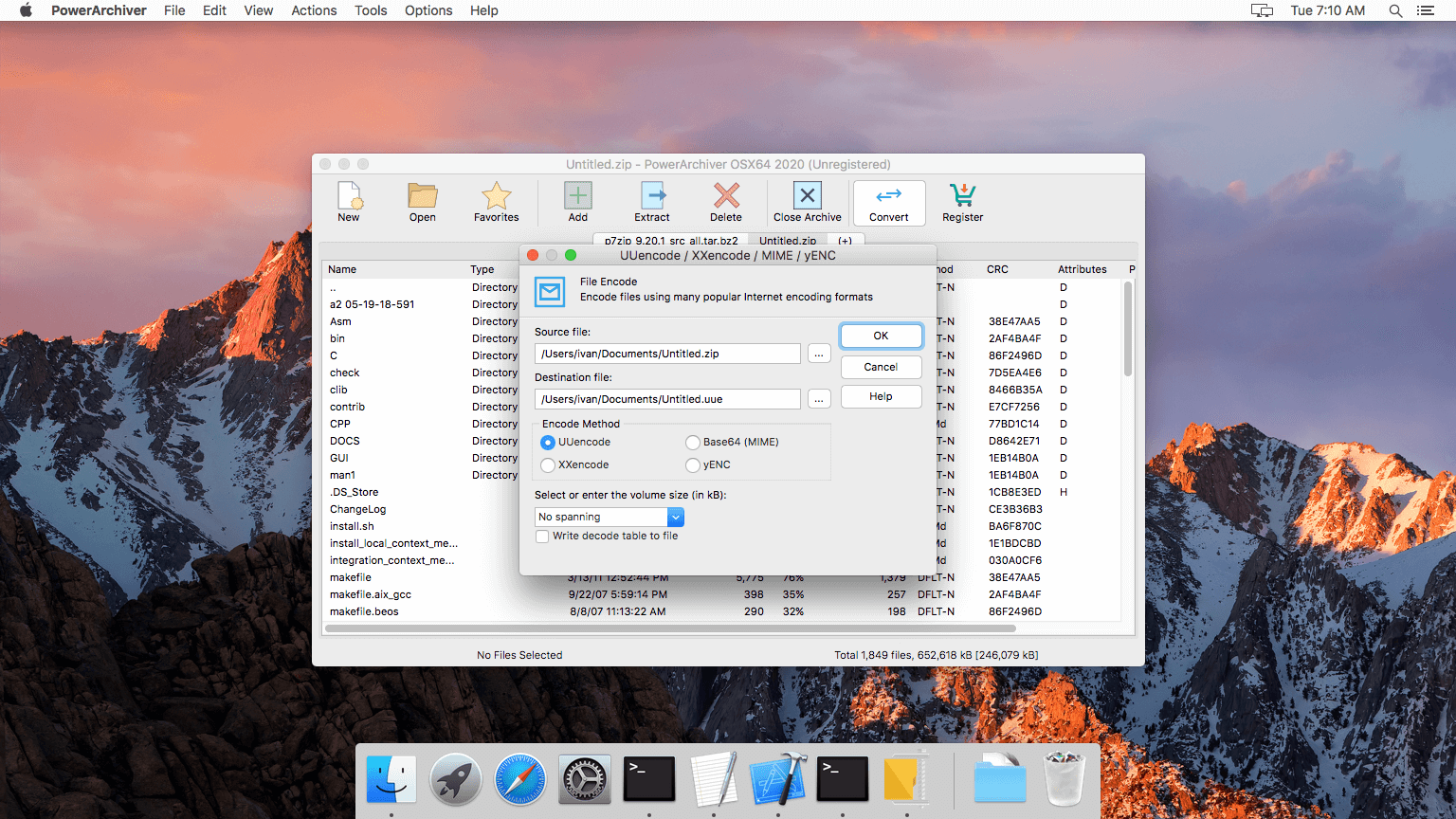
Task: Click the Help button in encode dialog
Action: 881,396
